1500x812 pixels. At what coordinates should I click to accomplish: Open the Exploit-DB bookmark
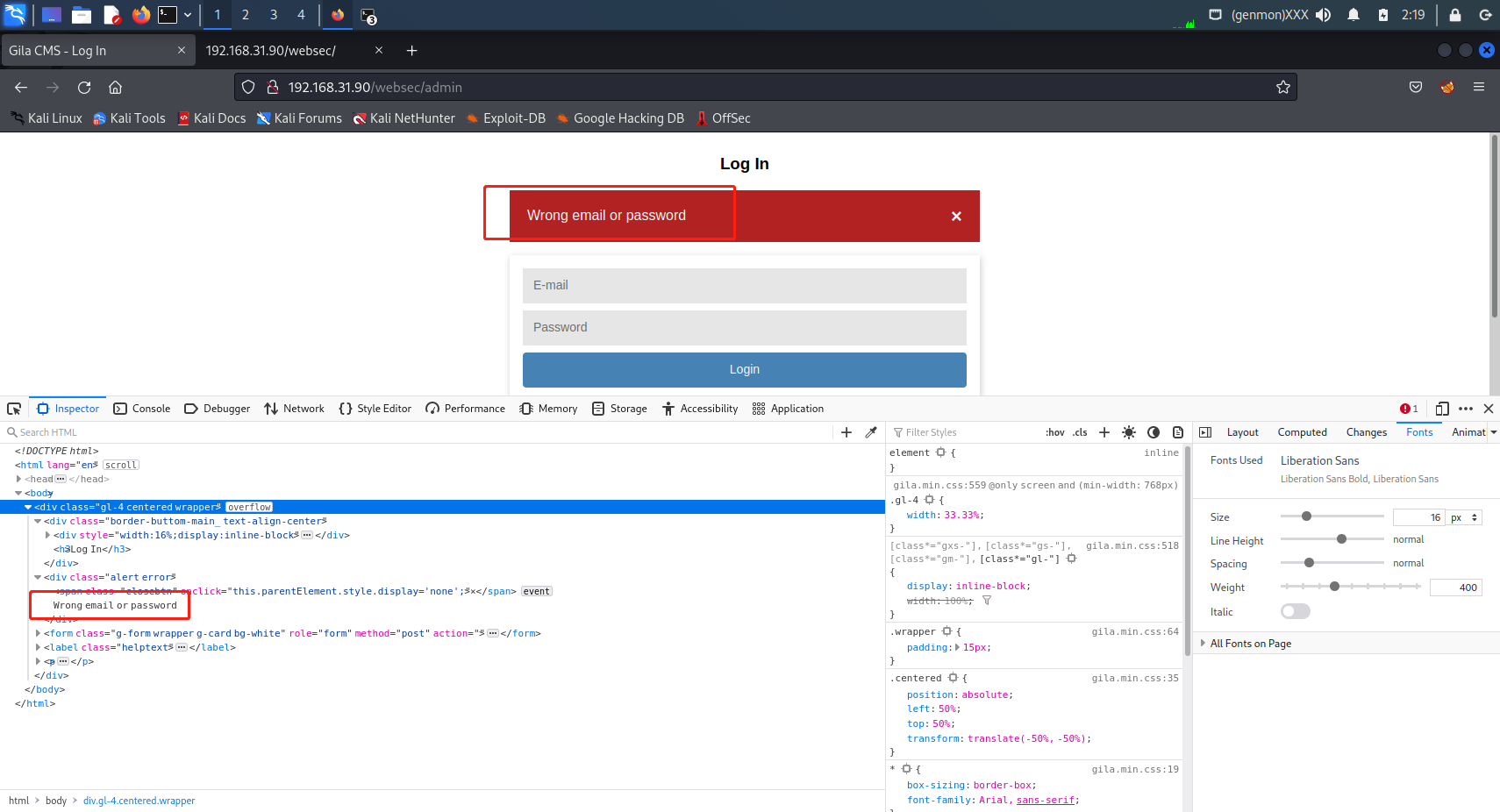coord(505,118)
